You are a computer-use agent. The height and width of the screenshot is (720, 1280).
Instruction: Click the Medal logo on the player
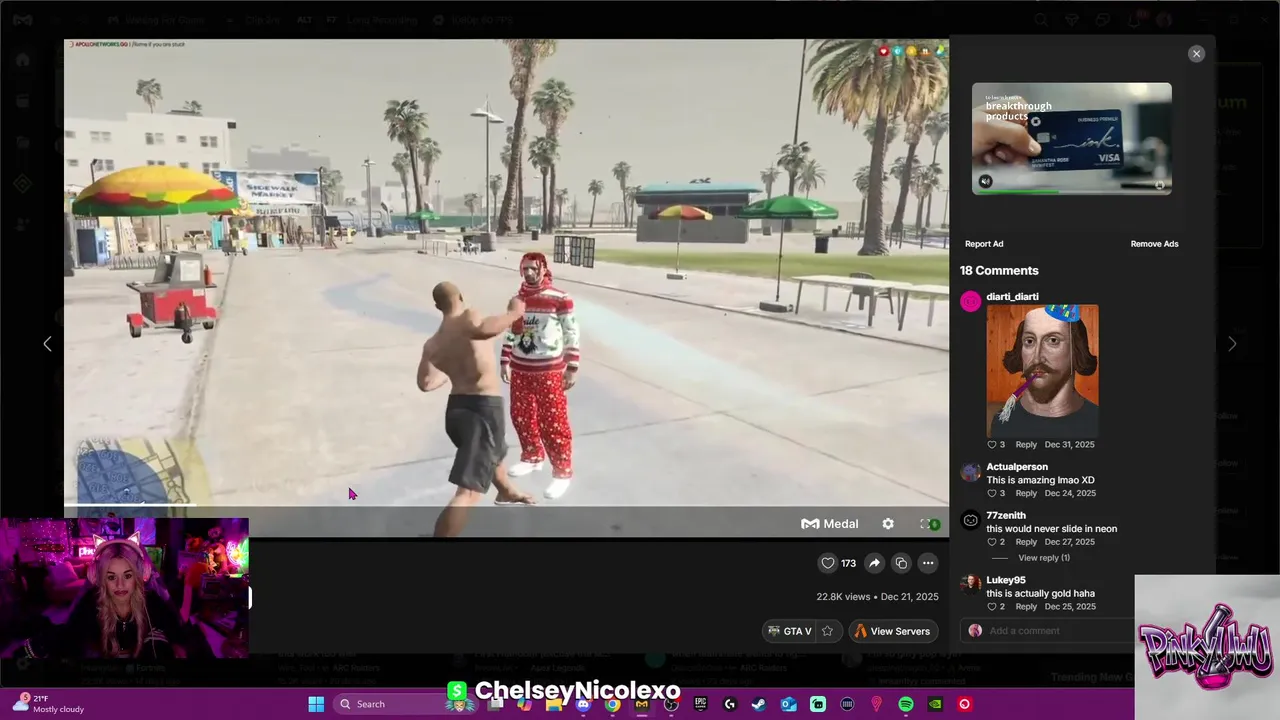pyautogui.click(x=830, y=524)
